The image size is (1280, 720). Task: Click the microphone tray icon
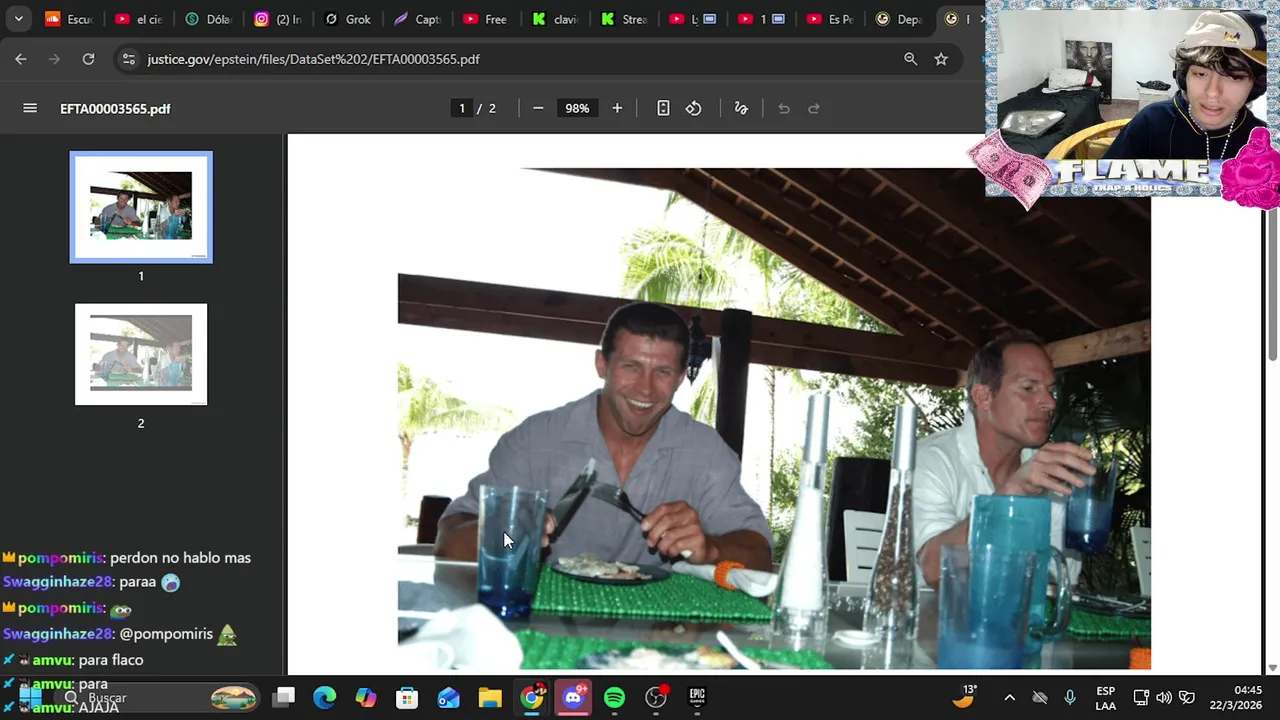pyautogui.click(x=1070, y=698)
